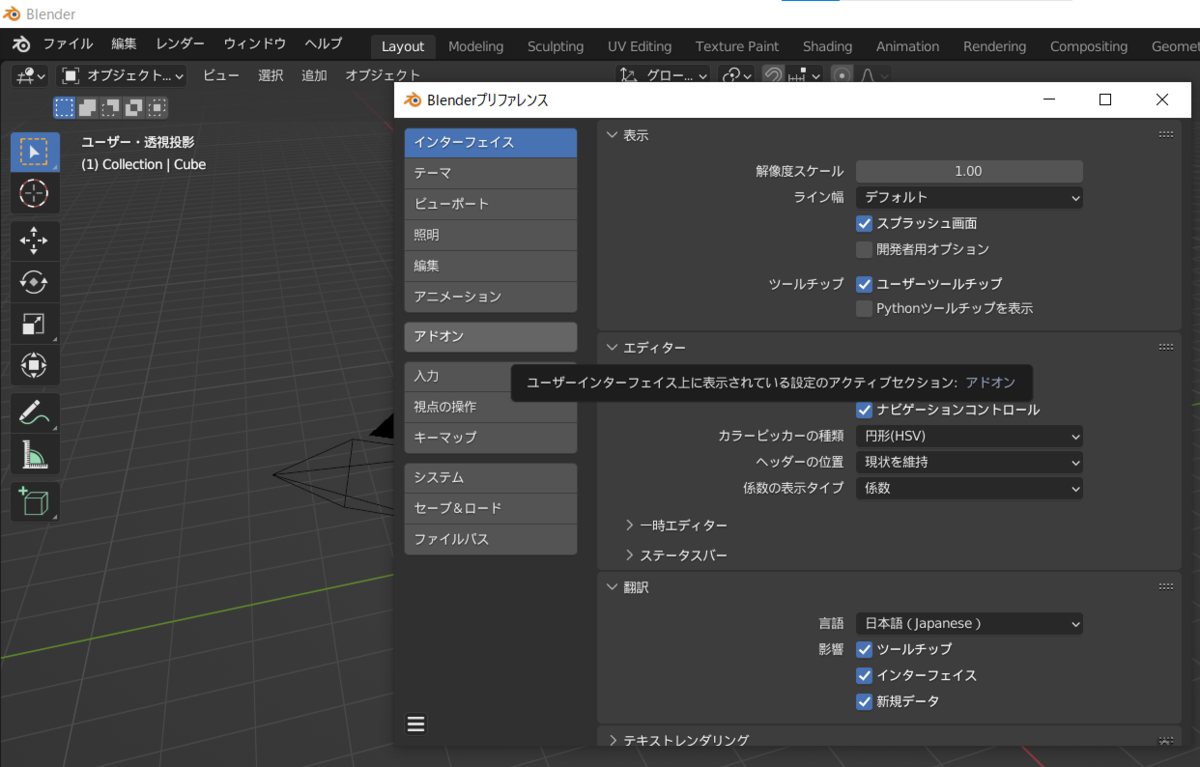Open the 編集 menu in top bar
Screen dimensions: 1200x767
tap(124, 44)
